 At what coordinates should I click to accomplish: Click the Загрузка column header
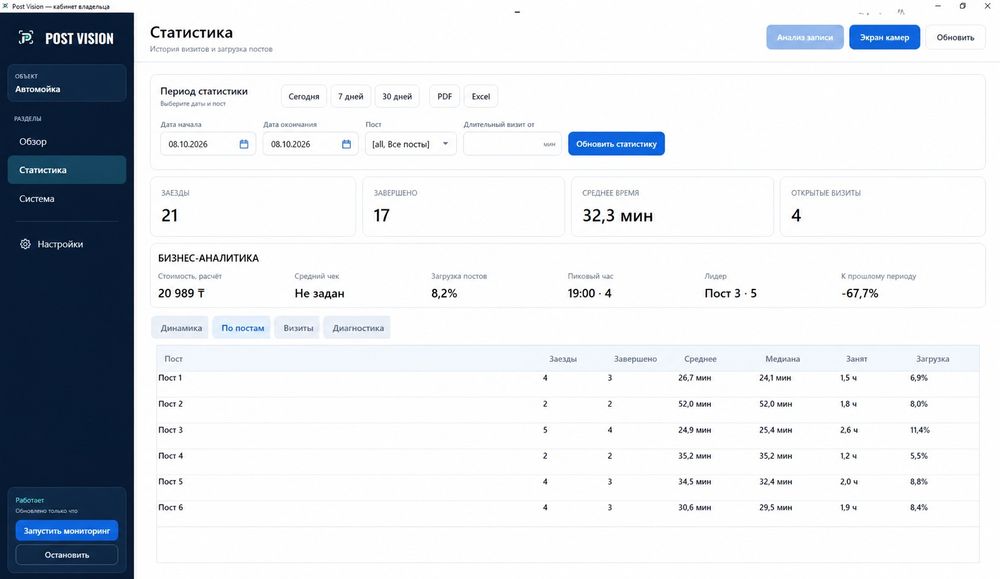(x=932, y=359)
